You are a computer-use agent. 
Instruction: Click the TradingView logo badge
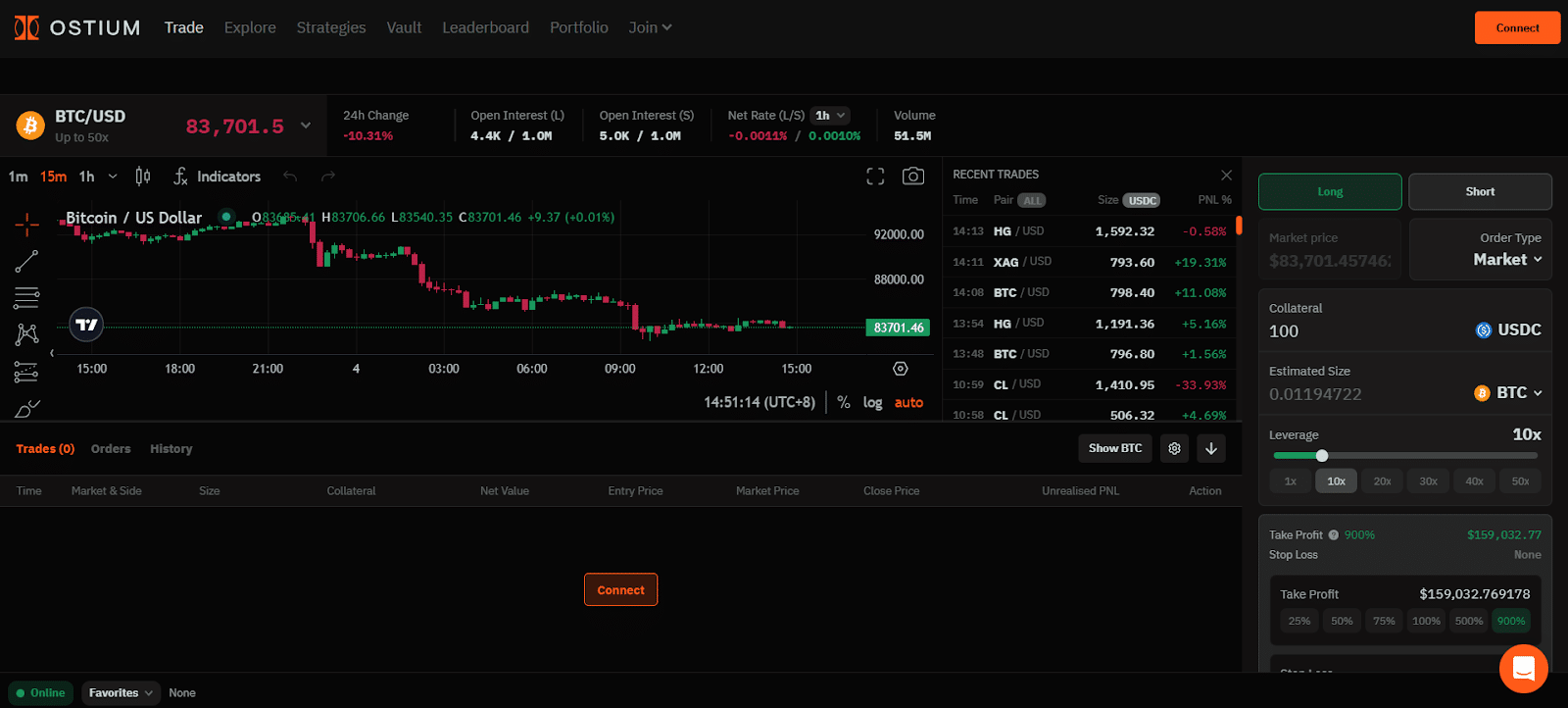click(x=87, y=325)
